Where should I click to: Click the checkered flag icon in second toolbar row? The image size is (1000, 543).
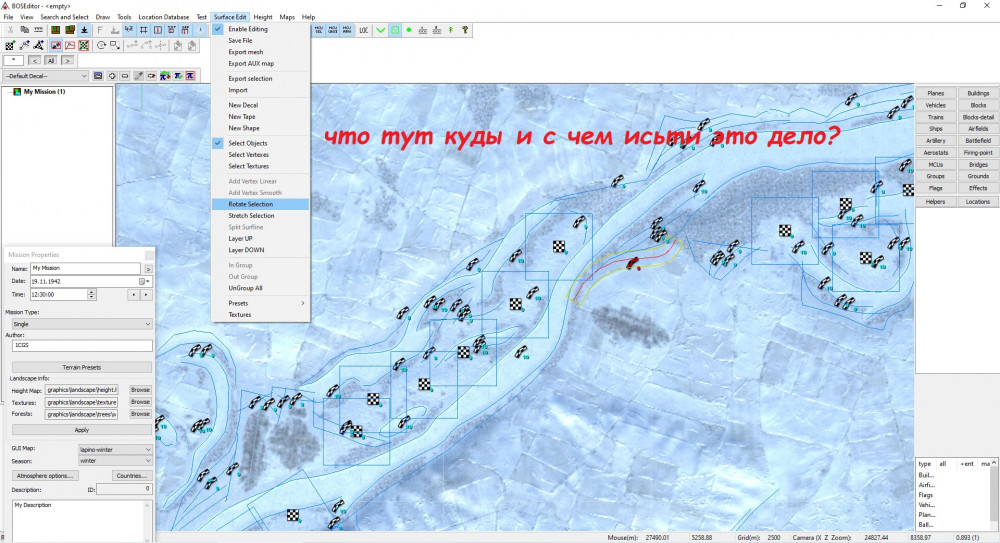[10, 45]
